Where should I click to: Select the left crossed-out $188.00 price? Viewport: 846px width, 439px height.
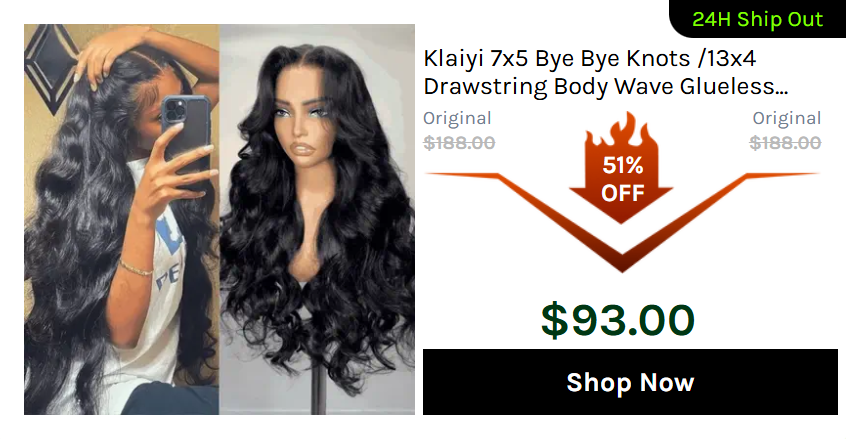click(x=459, y=143)
